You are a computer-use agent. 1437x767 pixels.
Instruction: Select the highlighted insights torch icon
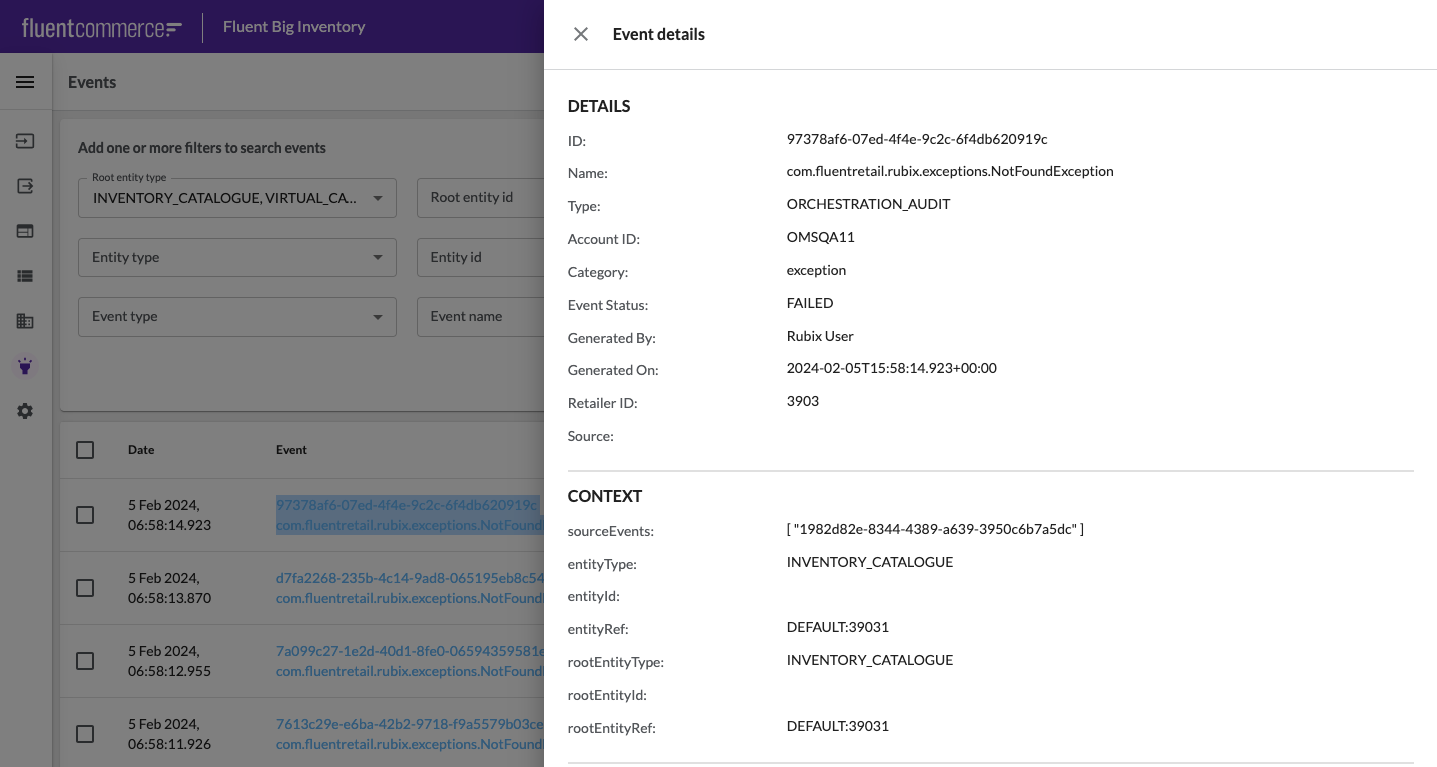[x=25, y=366]
